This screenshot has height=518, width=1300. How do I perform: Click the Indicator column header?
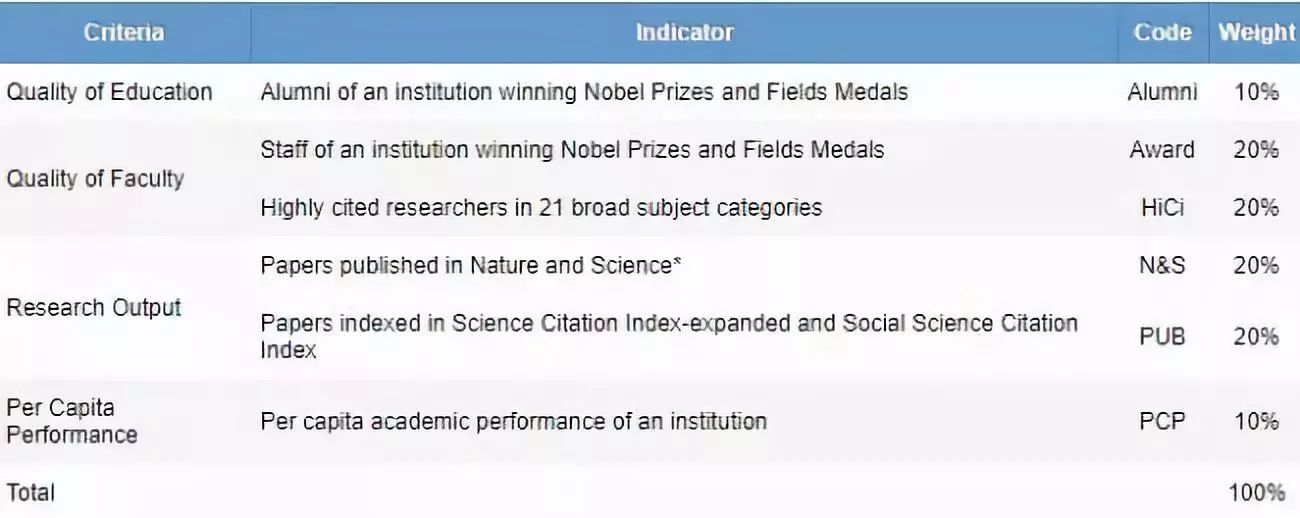(x=684, y=32)
